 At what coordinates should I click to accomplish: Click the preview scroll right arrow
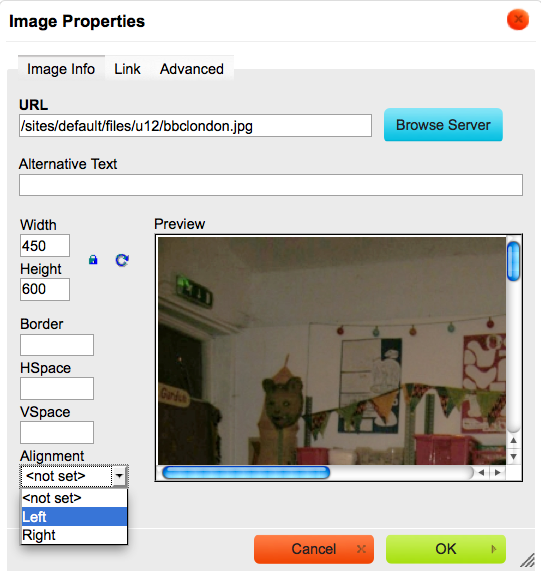pyautogui.click(x=497, y=473)
